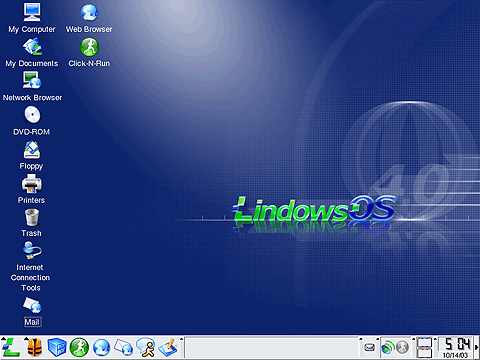This screenshot has width=480, height=360.
Task: Open the My Computer desktop icon
Action: (32, 18)
